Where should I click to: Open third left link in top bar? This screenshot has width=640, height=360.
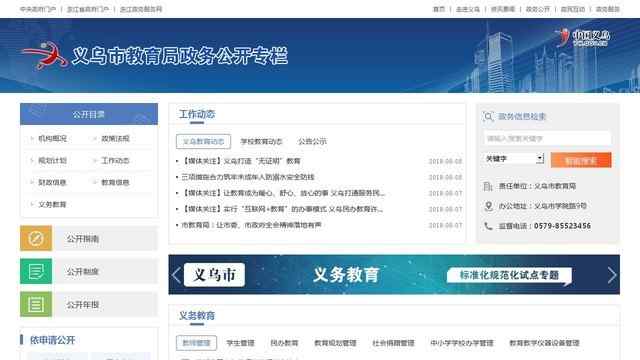pos(141,9)
